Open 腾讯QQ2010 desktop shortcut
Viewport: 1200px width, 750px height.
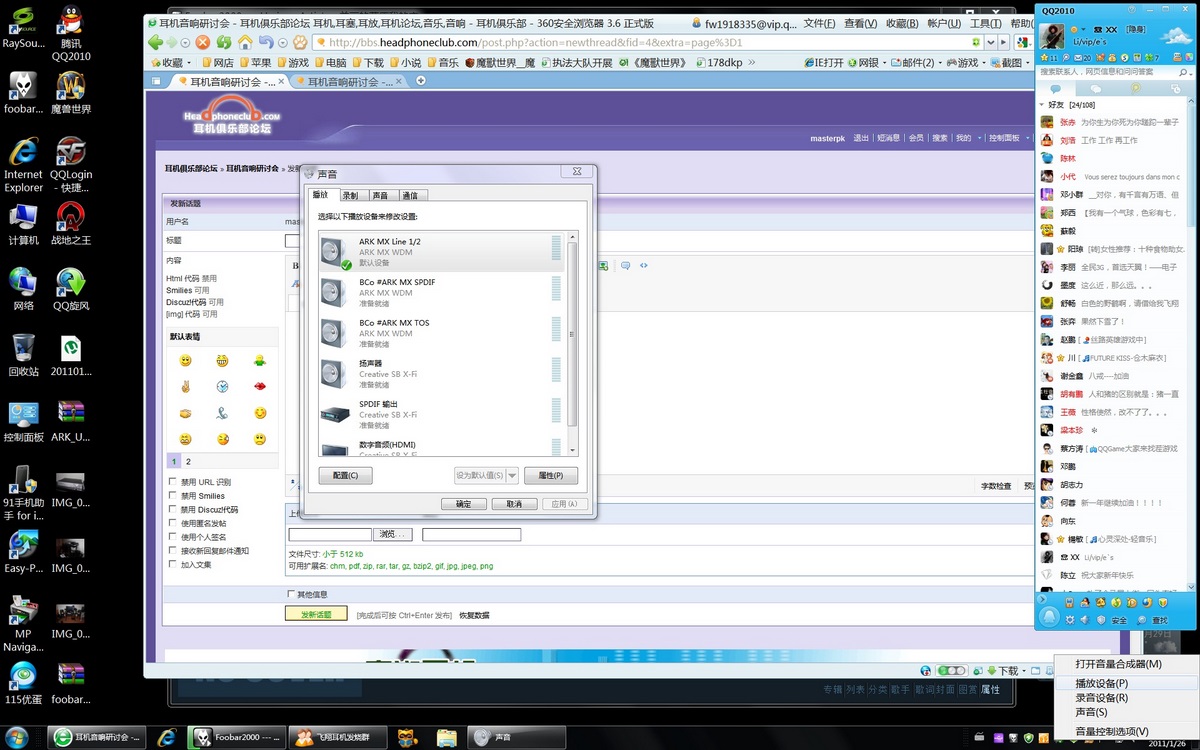coord(70,32)
